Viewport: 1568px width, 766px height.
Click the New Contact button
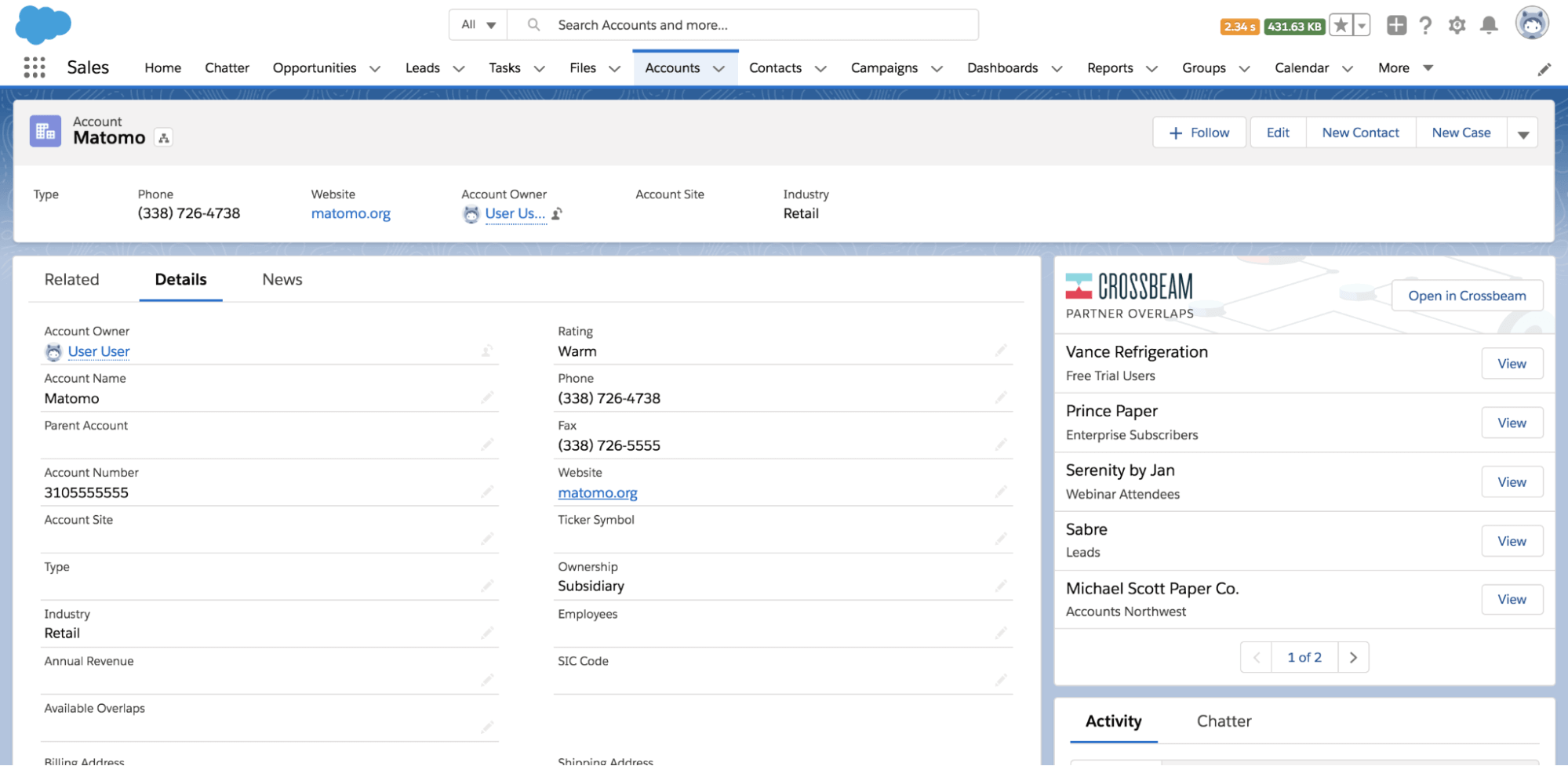point(1360,133)
